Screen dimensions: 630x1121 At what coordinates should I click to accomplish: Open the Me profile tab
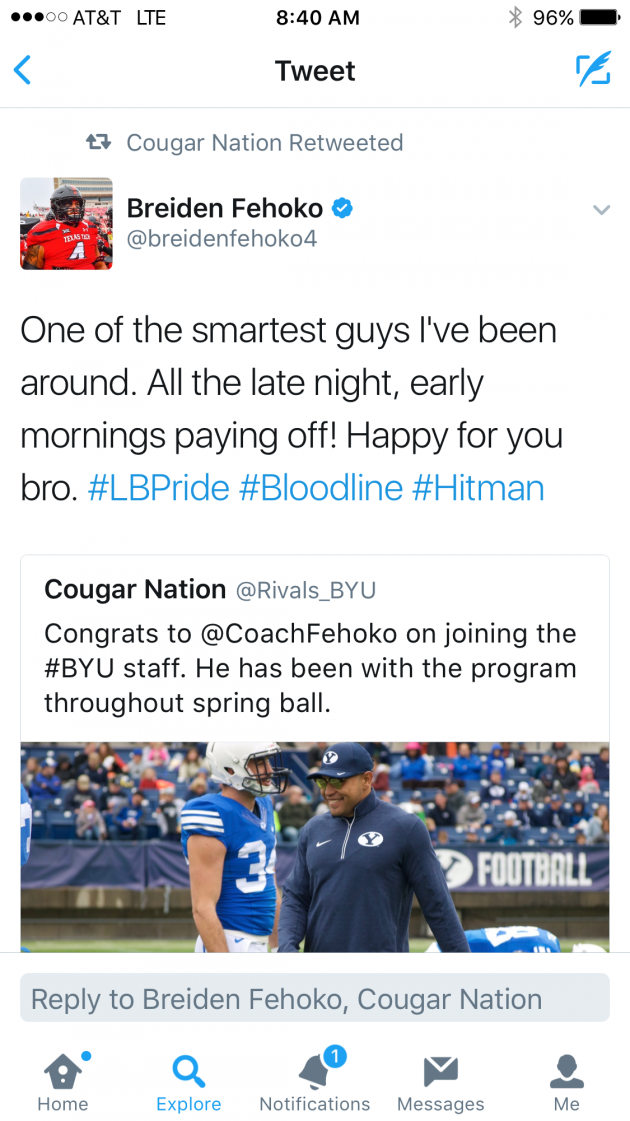(x=566, y=1083)
